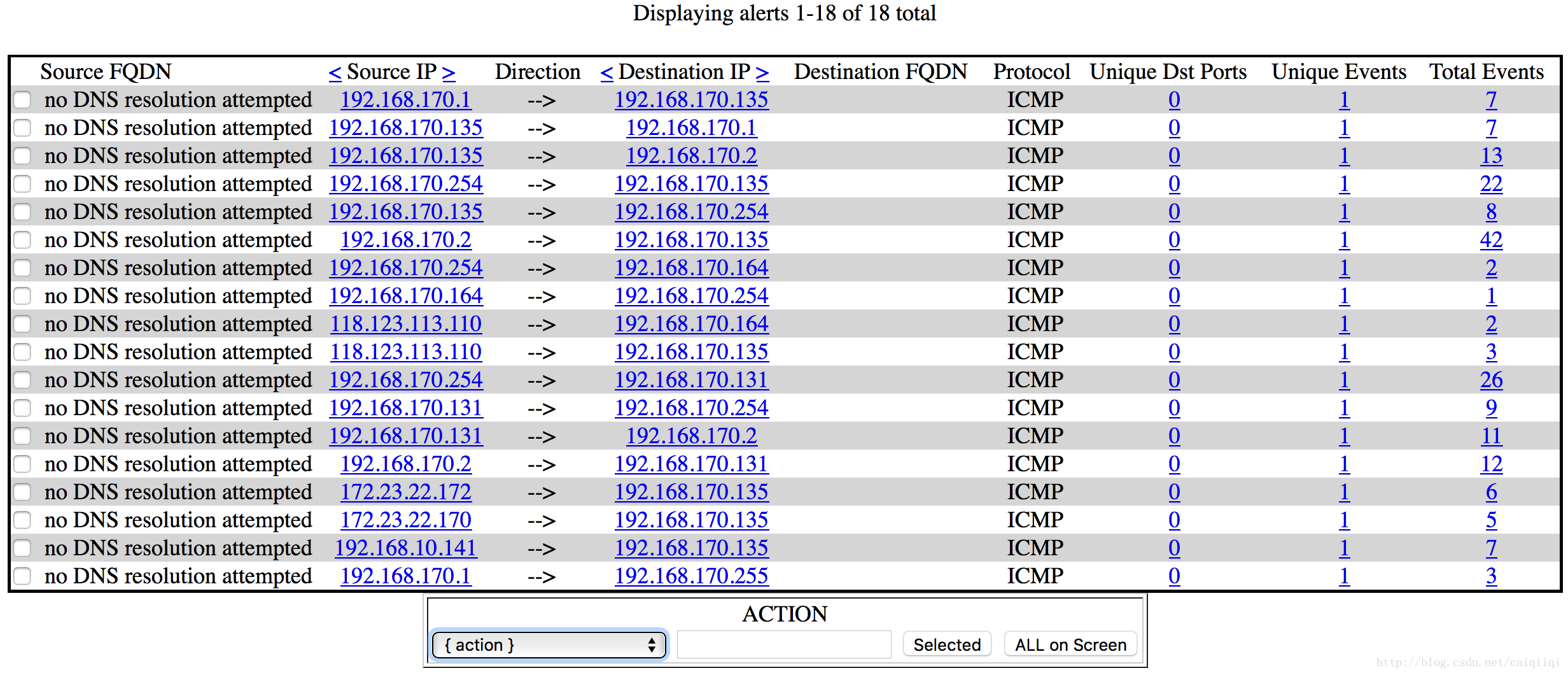
Task: Check the row from 192.168.170.135 to 192.168.170.1
Action: 22,128
